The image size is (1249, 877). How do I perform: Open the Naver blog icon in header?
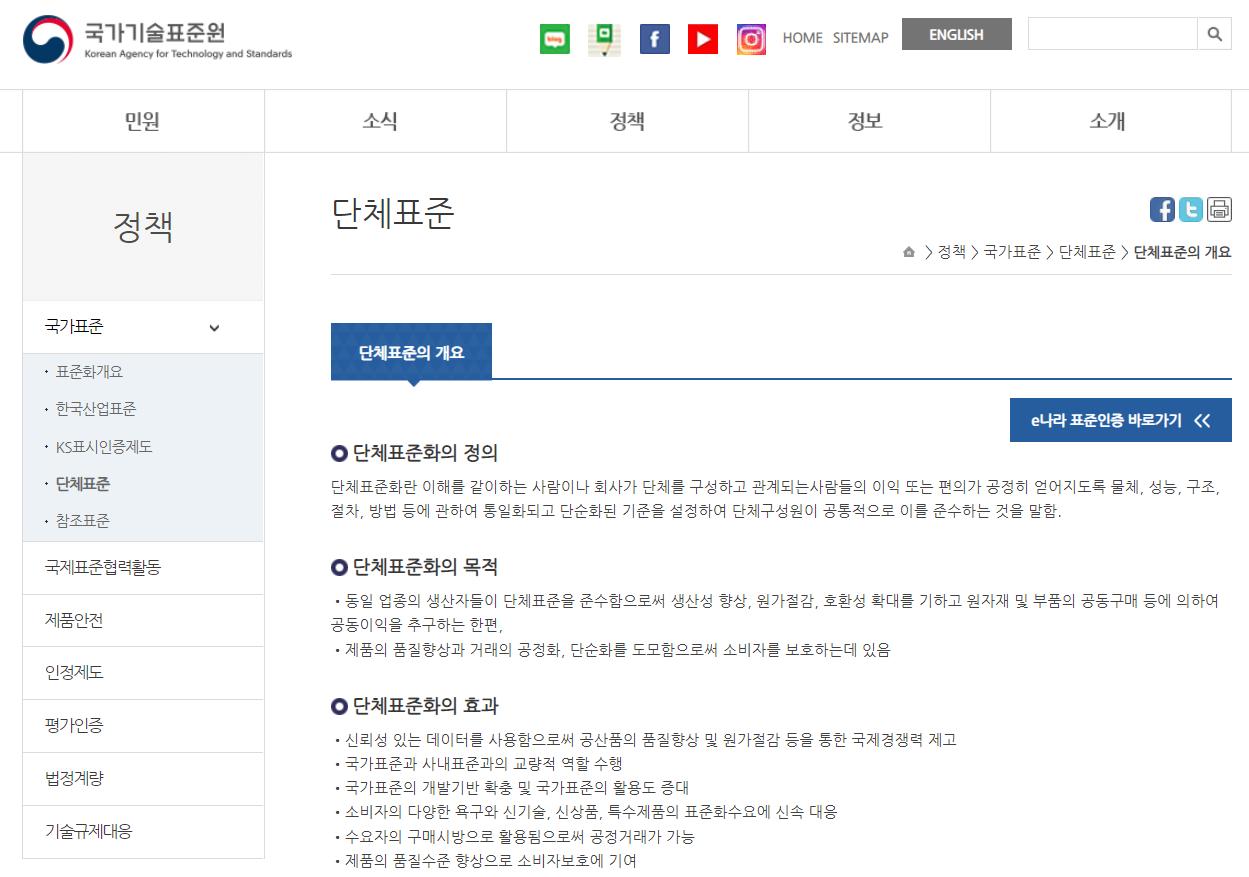point(554,39)
